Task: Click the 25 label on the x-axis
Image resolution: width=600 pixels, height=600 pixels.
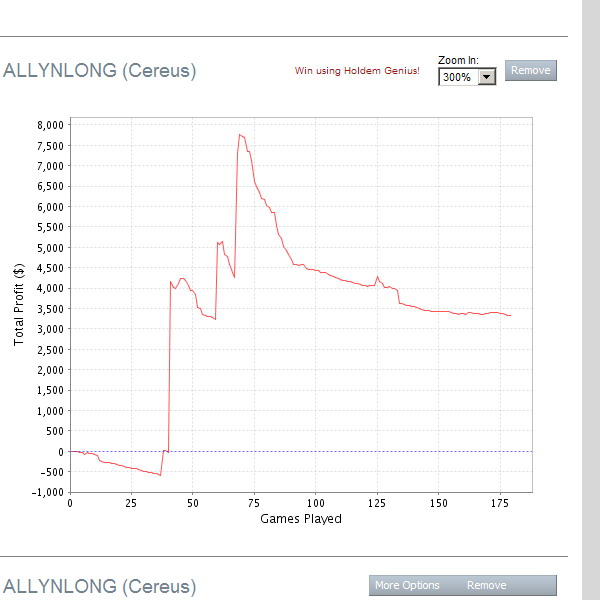Action: tap(131, 503)
